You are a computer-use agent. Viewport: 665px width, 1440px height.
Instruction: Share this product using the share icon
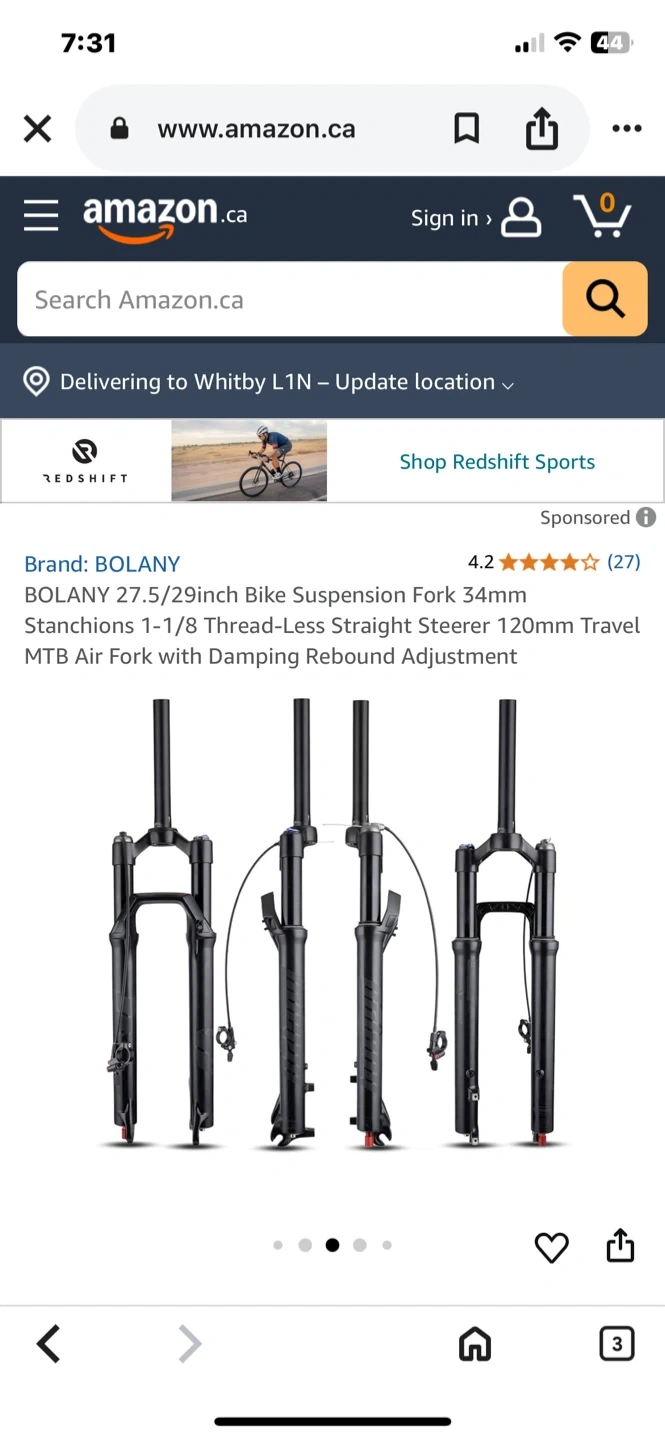(x=620, y=1246)
